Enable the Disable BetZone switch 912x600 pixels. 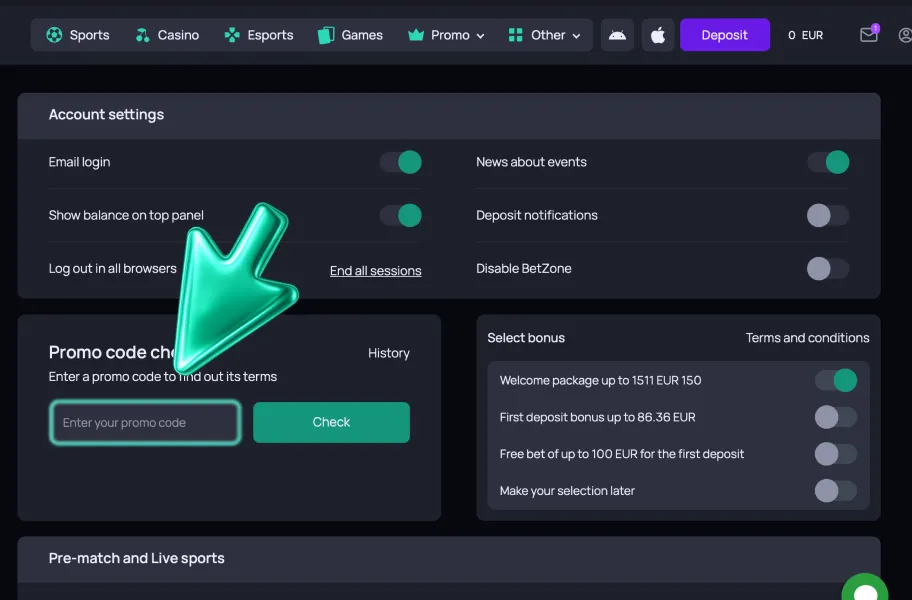(827, 268)
